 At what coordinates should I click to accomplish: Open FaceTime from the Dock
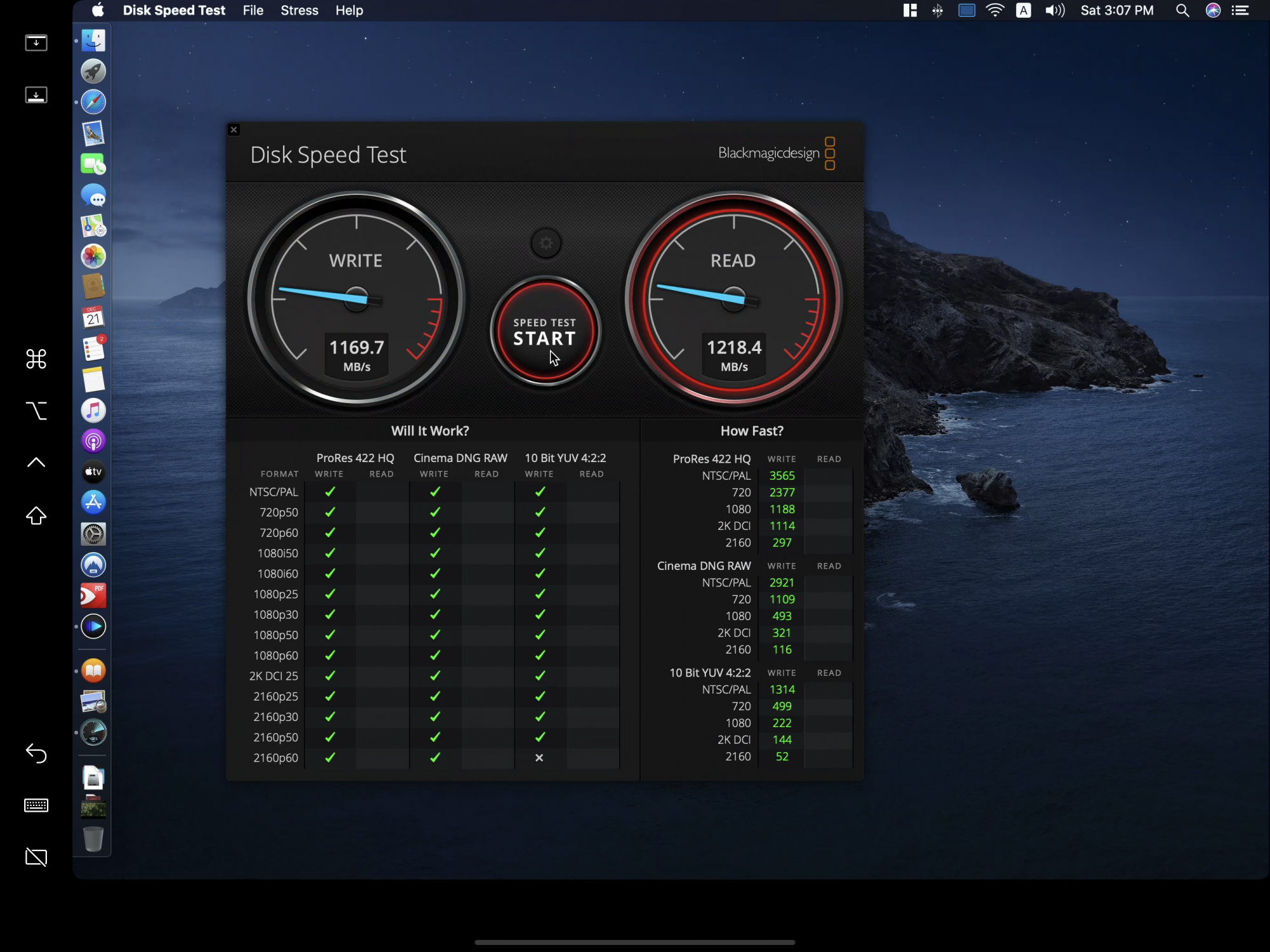coord(93,164)
